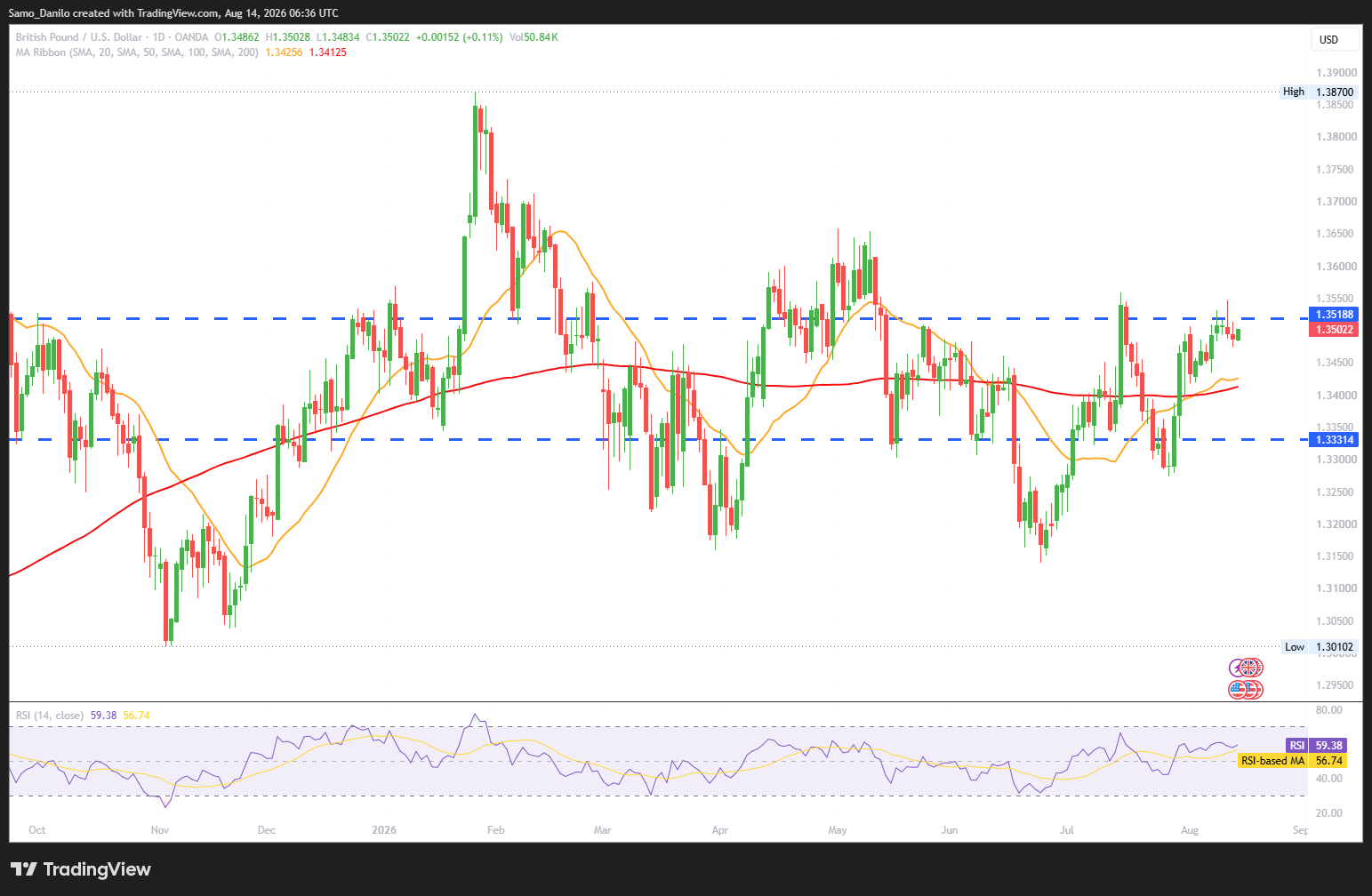The width and height of the screenshot is (1372, 896).
Task: Click the high value H1.35028
Action: [x=288, y=37]
